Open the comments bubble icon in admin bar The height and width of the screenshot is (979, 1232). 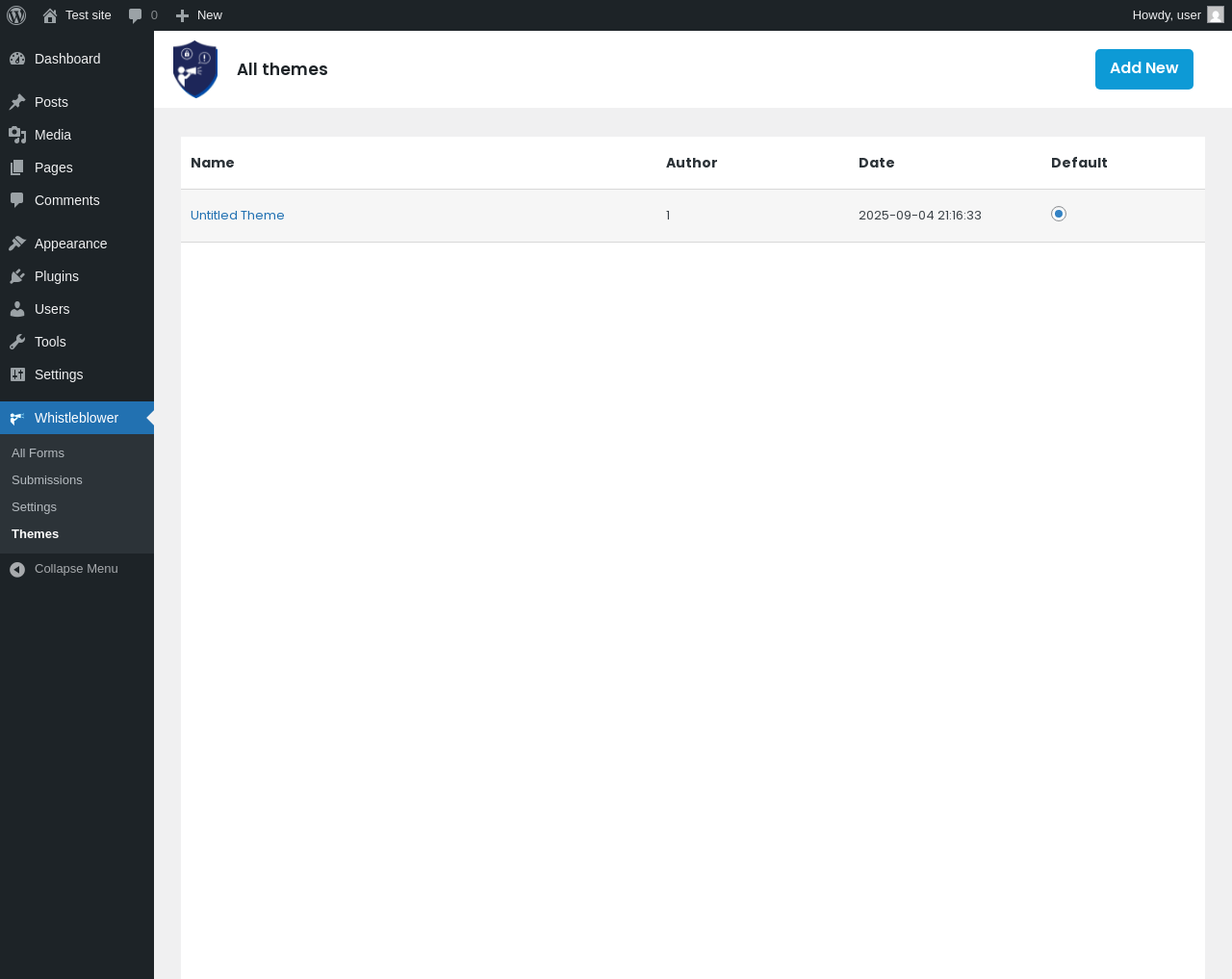coord(136,15)
